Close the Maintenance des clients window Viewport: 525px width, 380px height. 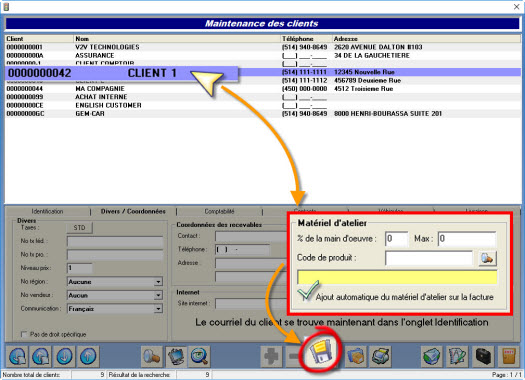click(x=517, y=7)
